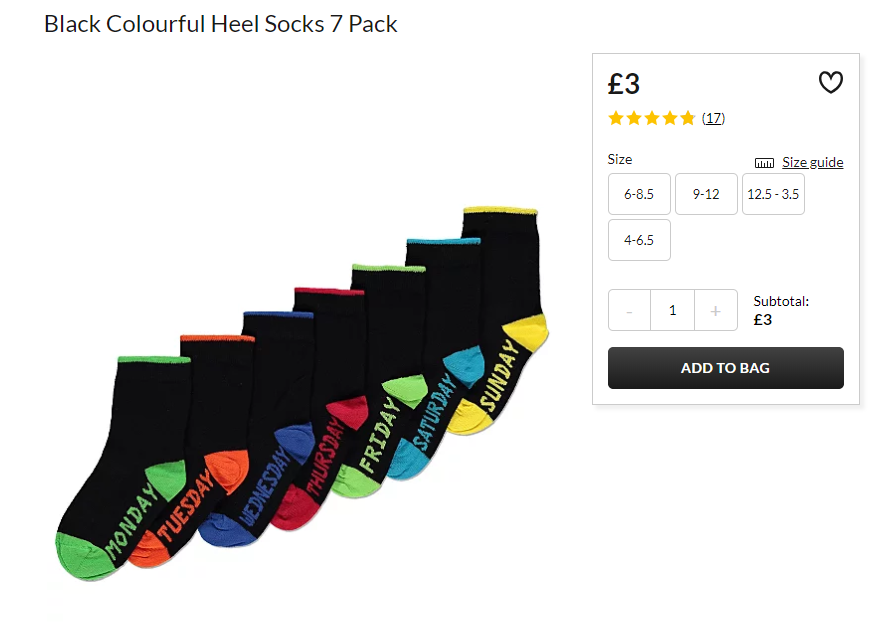This screenshot has width=888, height=626.
Task: Click the product title Black Colourful Heel Socks
Action: pos(221,24)
